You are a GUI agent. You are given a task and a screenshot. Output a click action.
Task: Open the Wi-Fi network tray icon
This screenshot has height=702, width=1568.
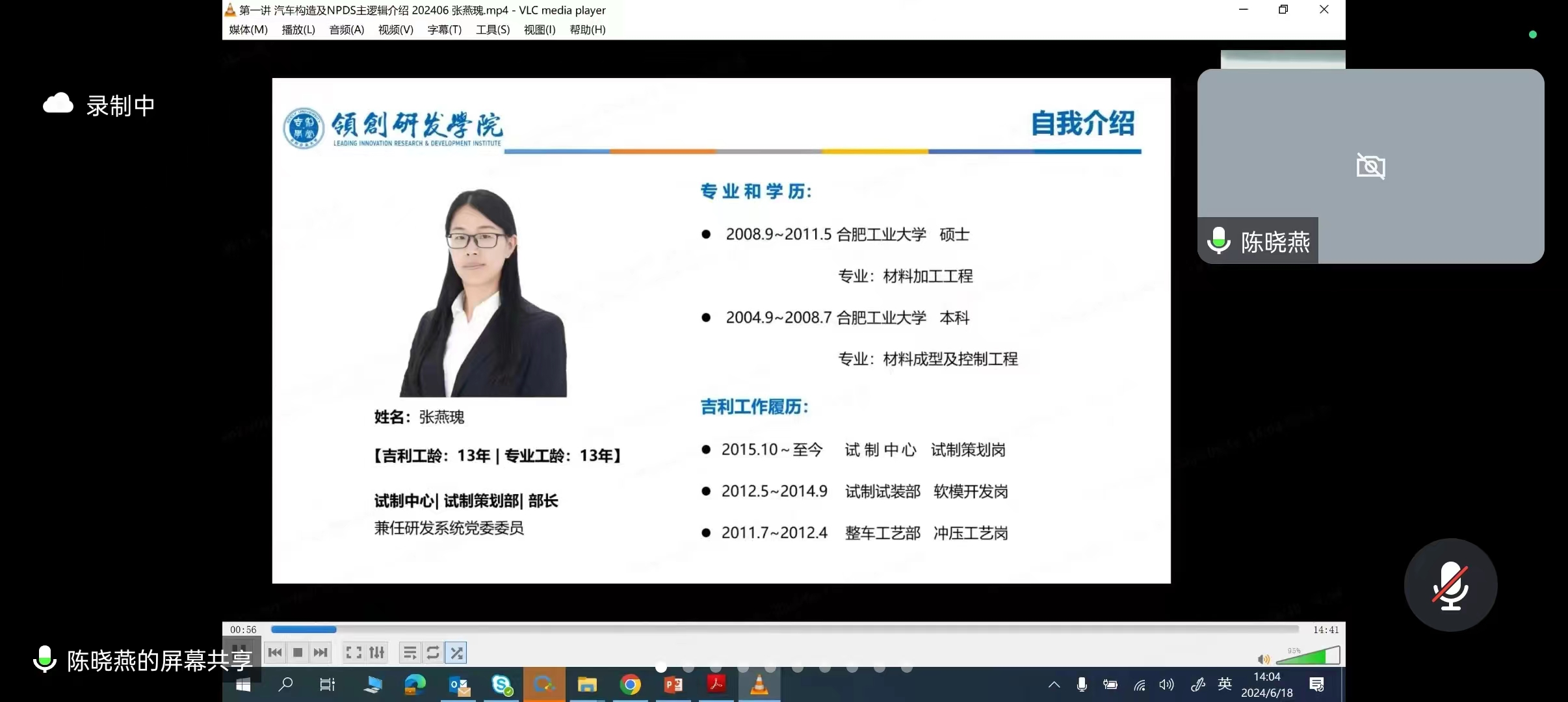coord(1139,684)
